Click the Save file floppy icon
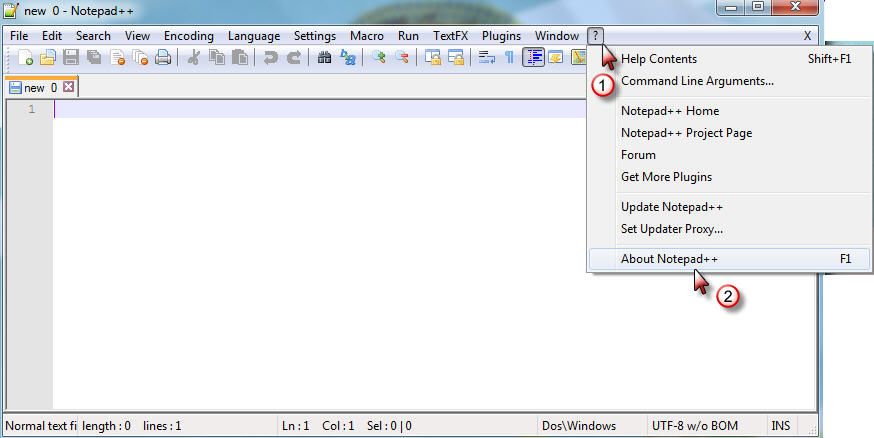The width and height of the screenshot is (874, 438). click(71, 57)
